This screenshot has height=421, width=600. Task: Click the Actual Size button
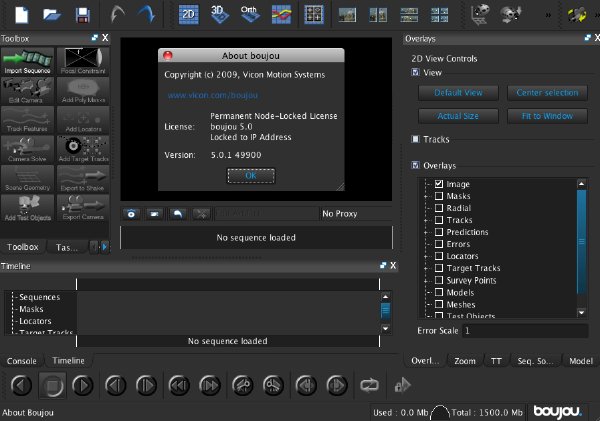458,116
